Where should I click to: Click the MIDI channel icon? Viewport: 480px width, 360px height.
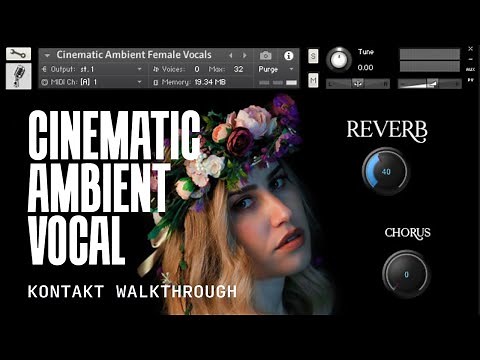click(x=44, y=82)
